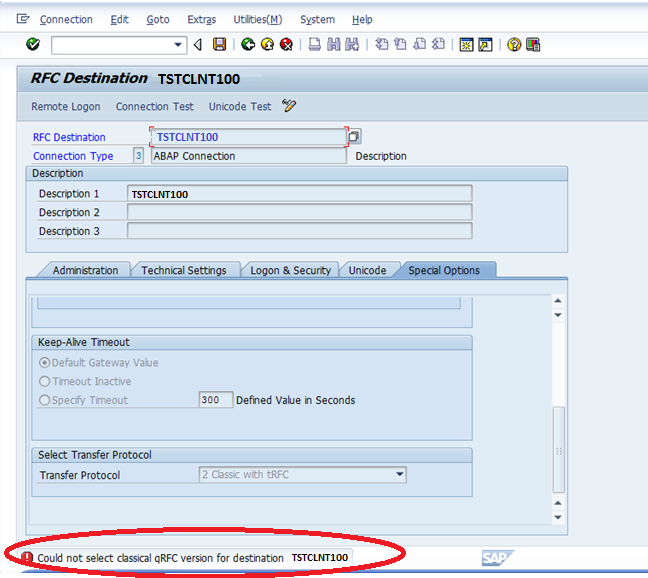The height and width of the screenshot is (578, 648).
Task: Open the System menu
Action: pyautogui.click(x=317, y=19)
